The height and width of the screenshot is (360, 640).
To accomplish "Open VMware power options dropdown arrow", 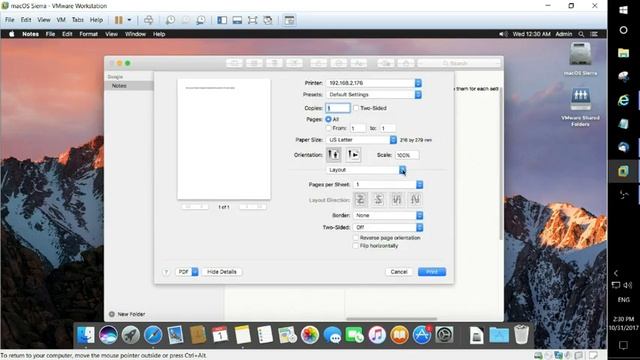I will click(x=129, y=20).
